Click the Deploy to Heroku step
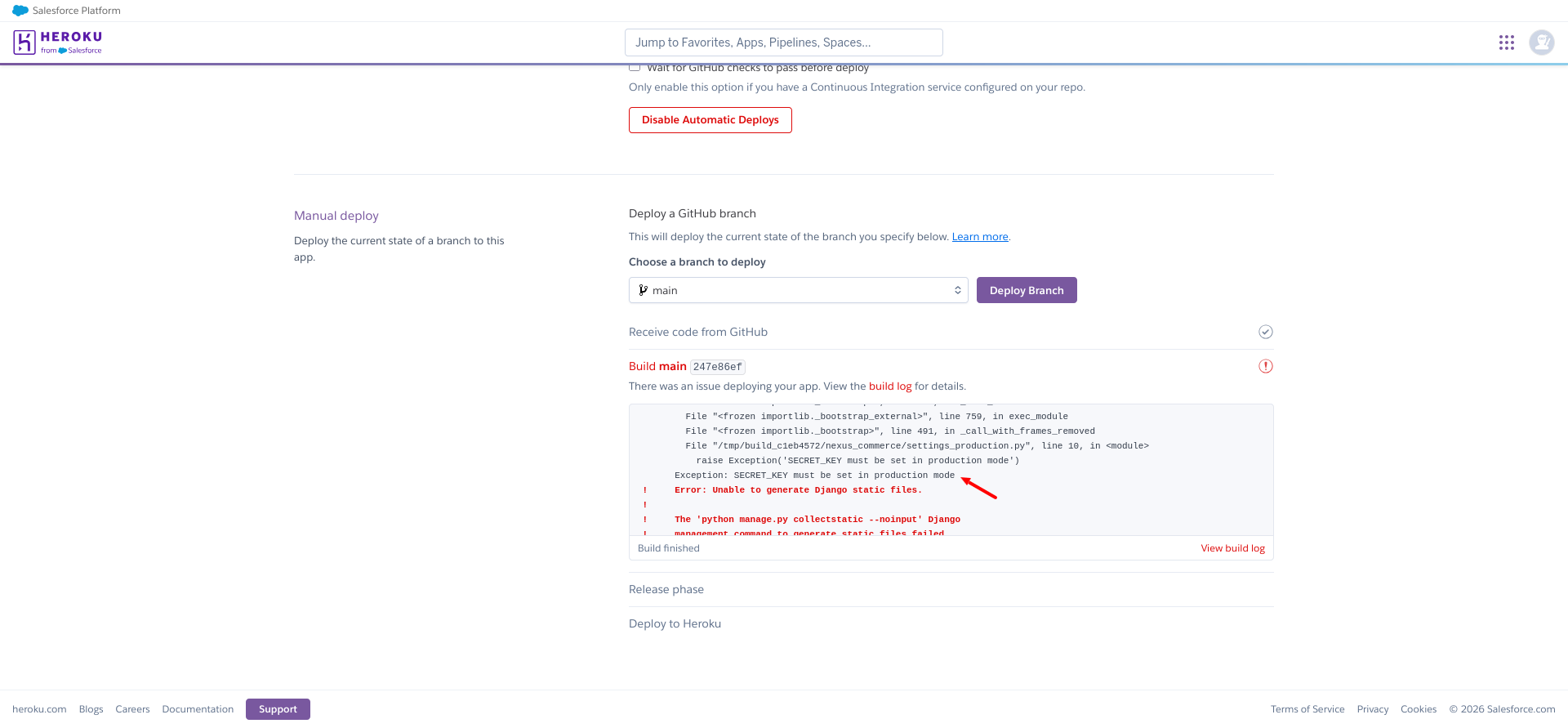Viewport: 1568px width, 728px height. tap(675, 623)
